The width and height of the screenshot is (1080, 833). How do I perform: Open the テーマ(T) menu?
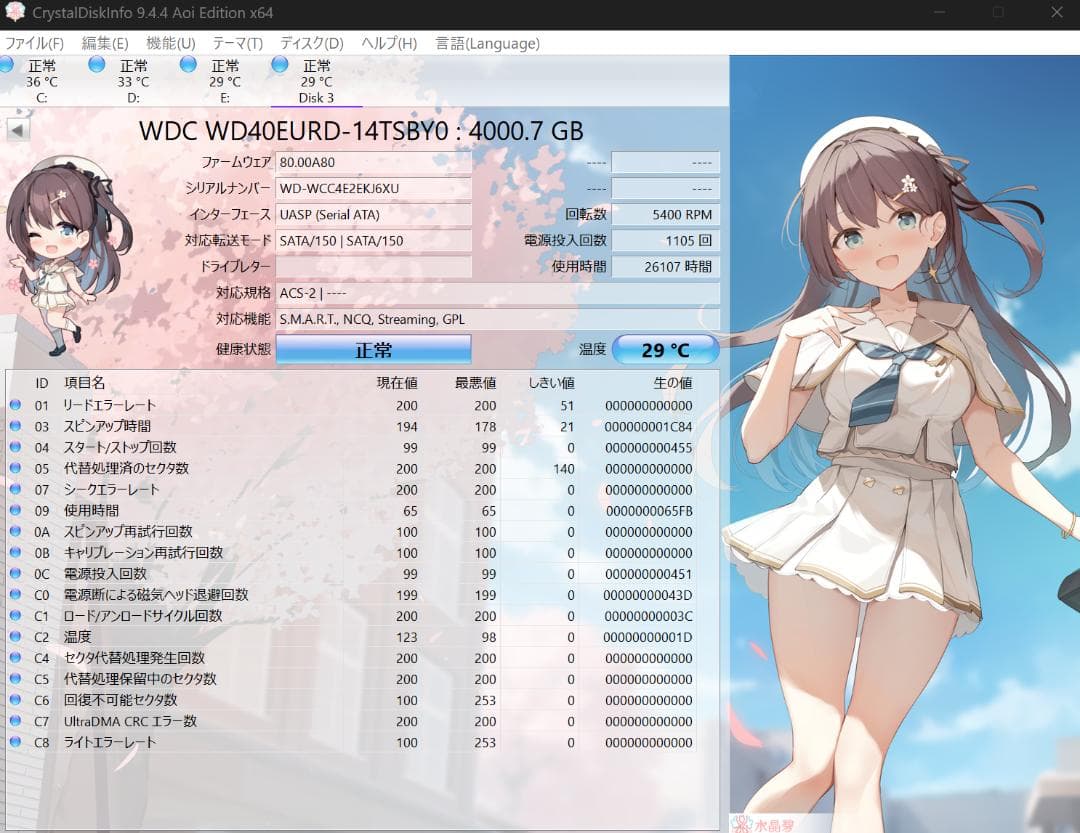point(237,43)
